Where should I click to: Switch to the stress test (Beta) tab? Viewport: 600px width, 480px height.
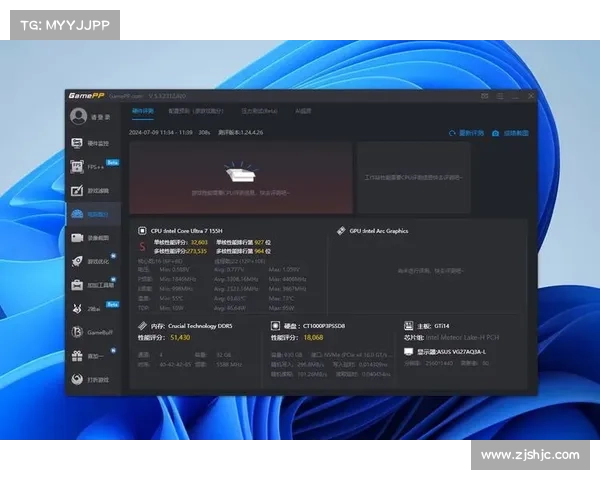[259, 111]
